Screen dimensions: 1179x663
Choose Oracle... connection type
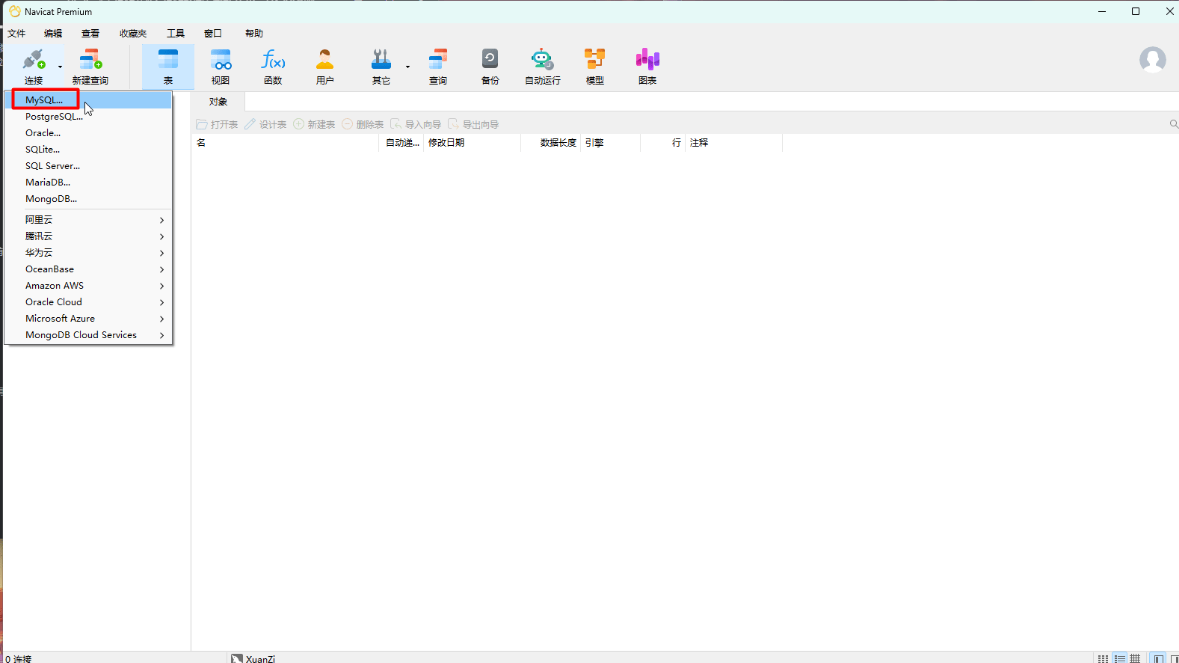[89, 133]
